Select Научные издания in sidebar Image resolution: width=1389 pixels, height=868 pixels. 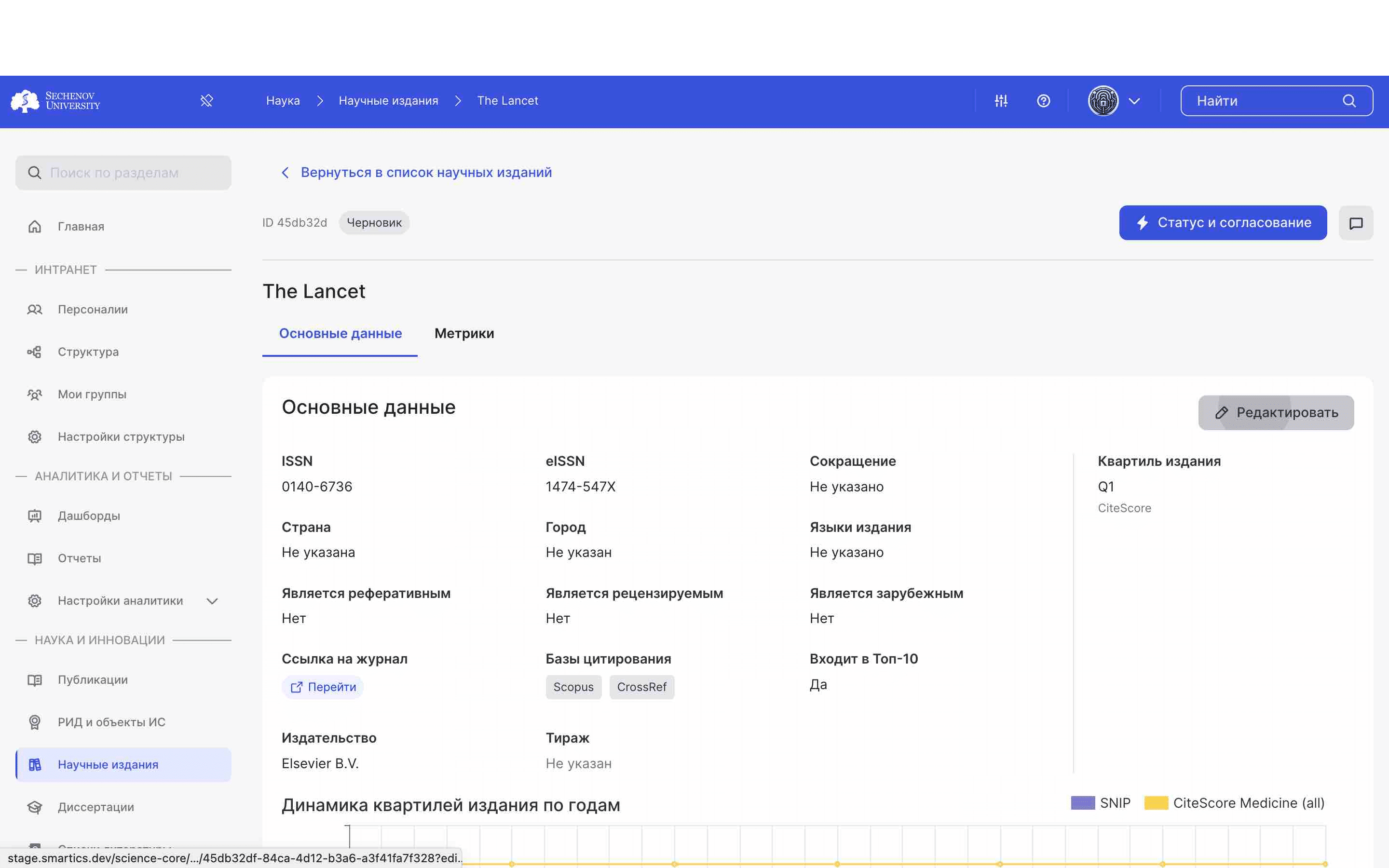point(123,765)
